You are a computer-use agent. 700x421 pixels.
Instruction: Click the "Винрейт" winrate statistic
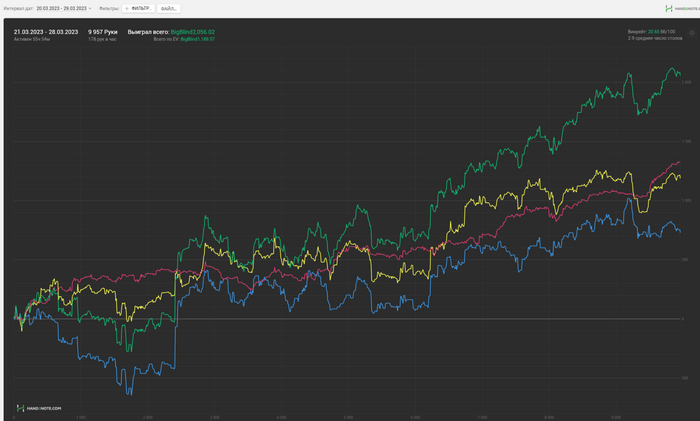[x=651, y=32]
